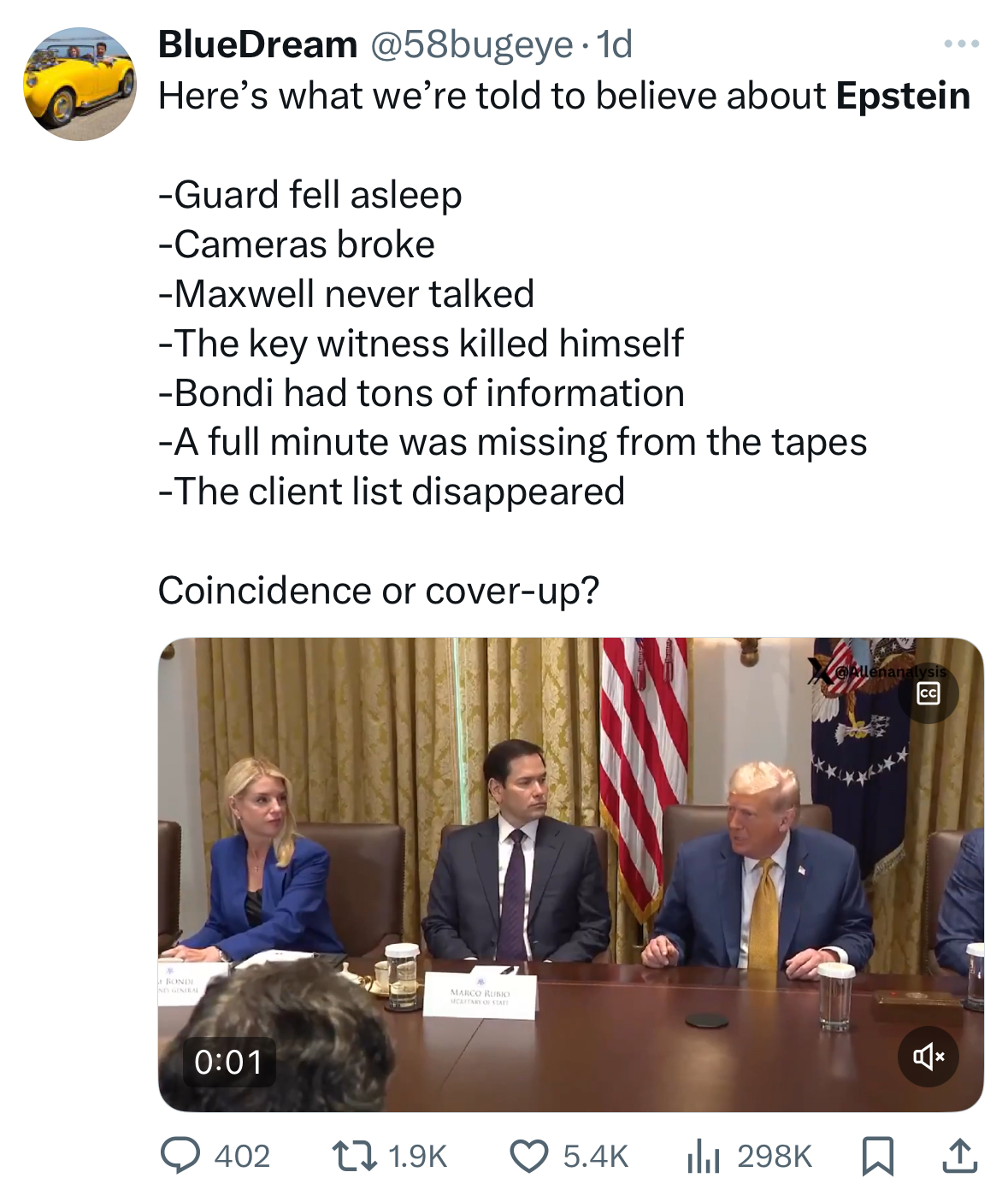The width and height of the screenshot is (1008, 1184).
Task: Open the @58bugeye handle link
Action: pos(471,44)
